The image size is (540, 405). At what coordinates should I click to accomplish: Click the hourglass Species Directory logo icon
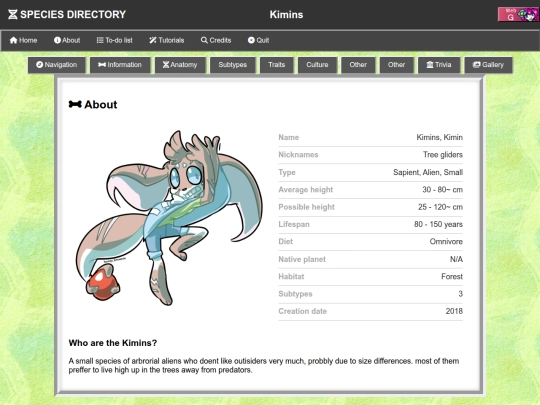pyautogui.click(x=13, y=14)
